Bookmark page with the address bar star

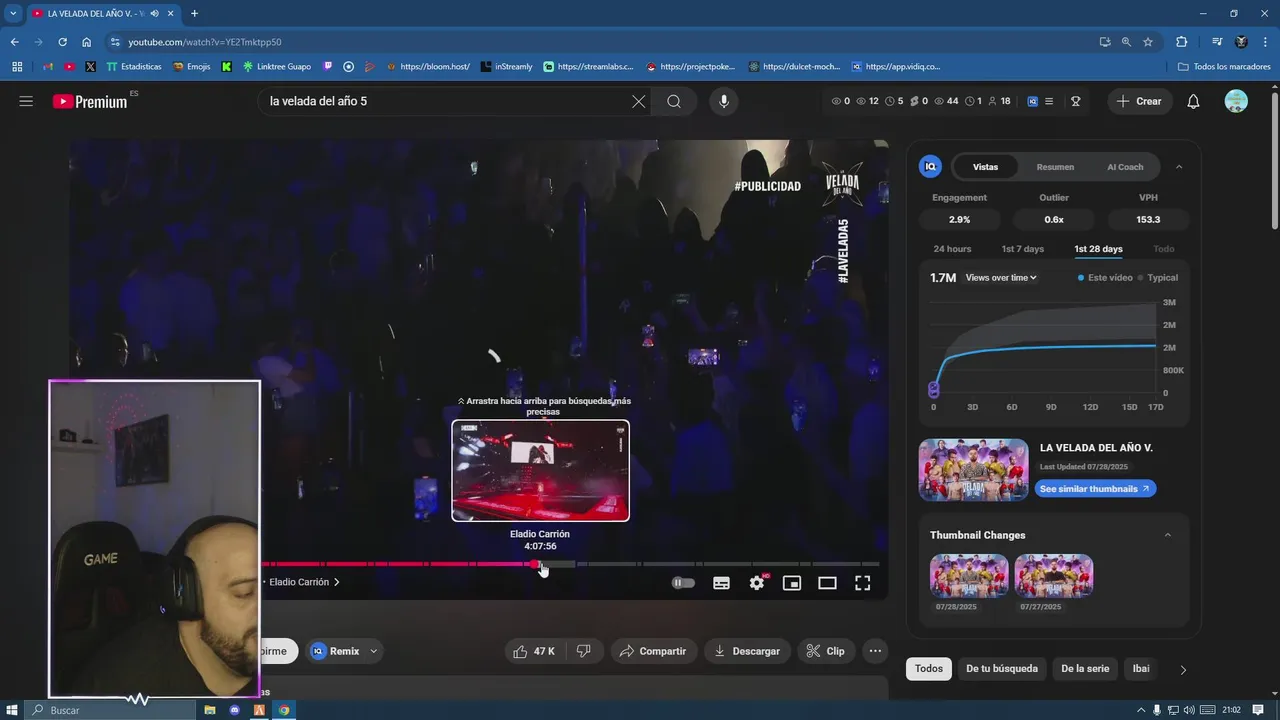coord(1148,42)
